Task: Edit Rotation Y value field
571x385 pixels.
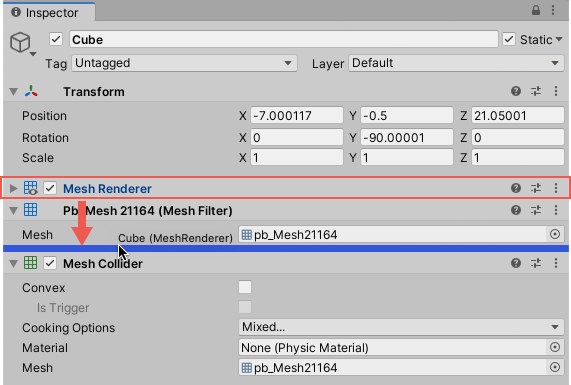Action: [x=407, y=138]
